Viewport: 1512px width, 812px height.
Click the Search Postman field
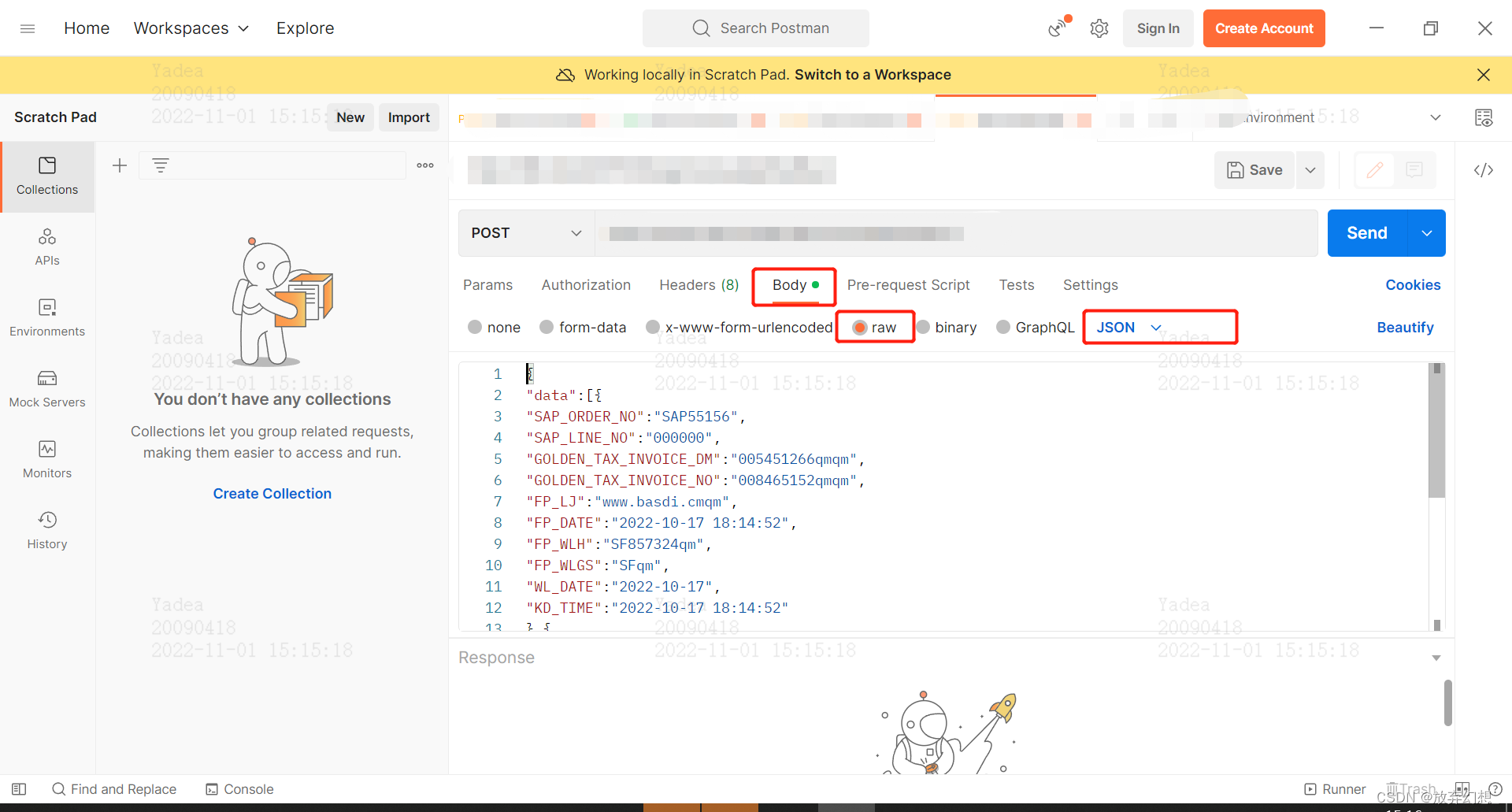(x=756, y=28)
